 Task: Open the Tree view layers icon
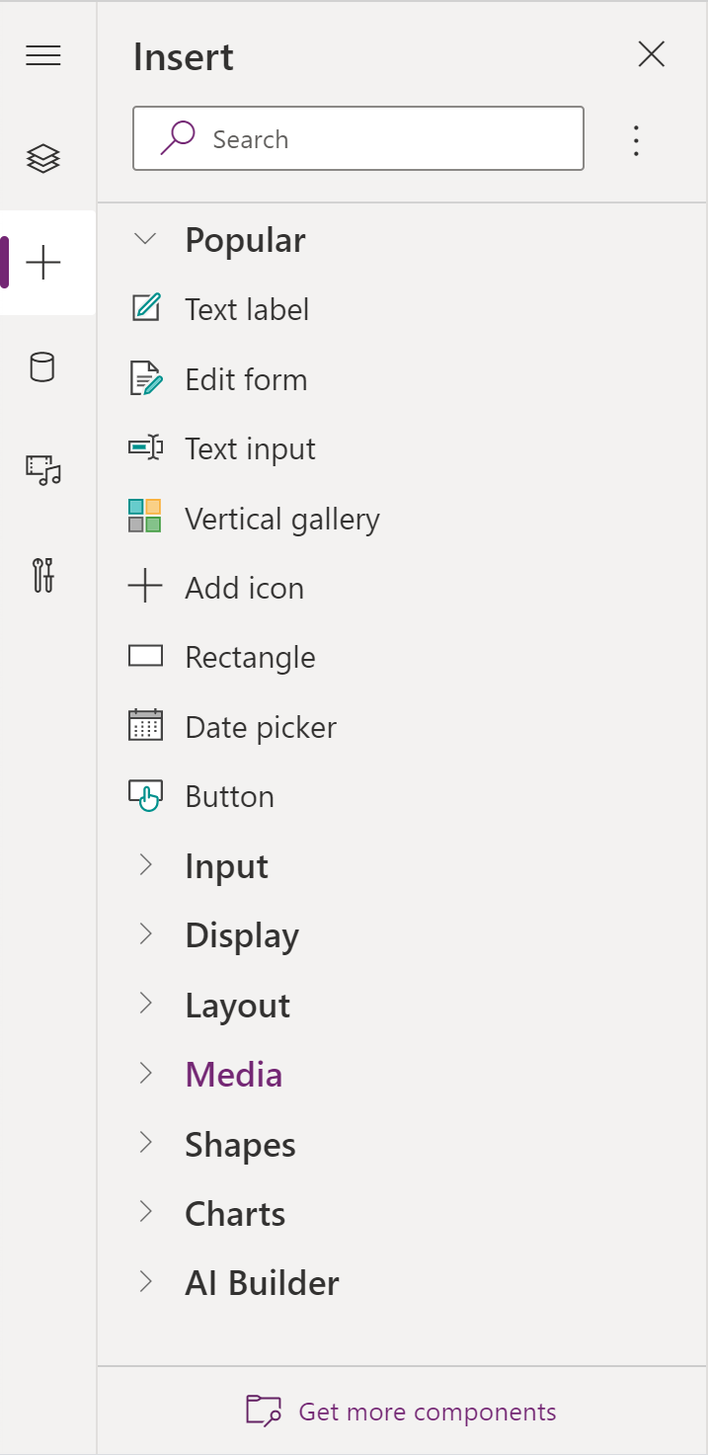click(43, 158)
